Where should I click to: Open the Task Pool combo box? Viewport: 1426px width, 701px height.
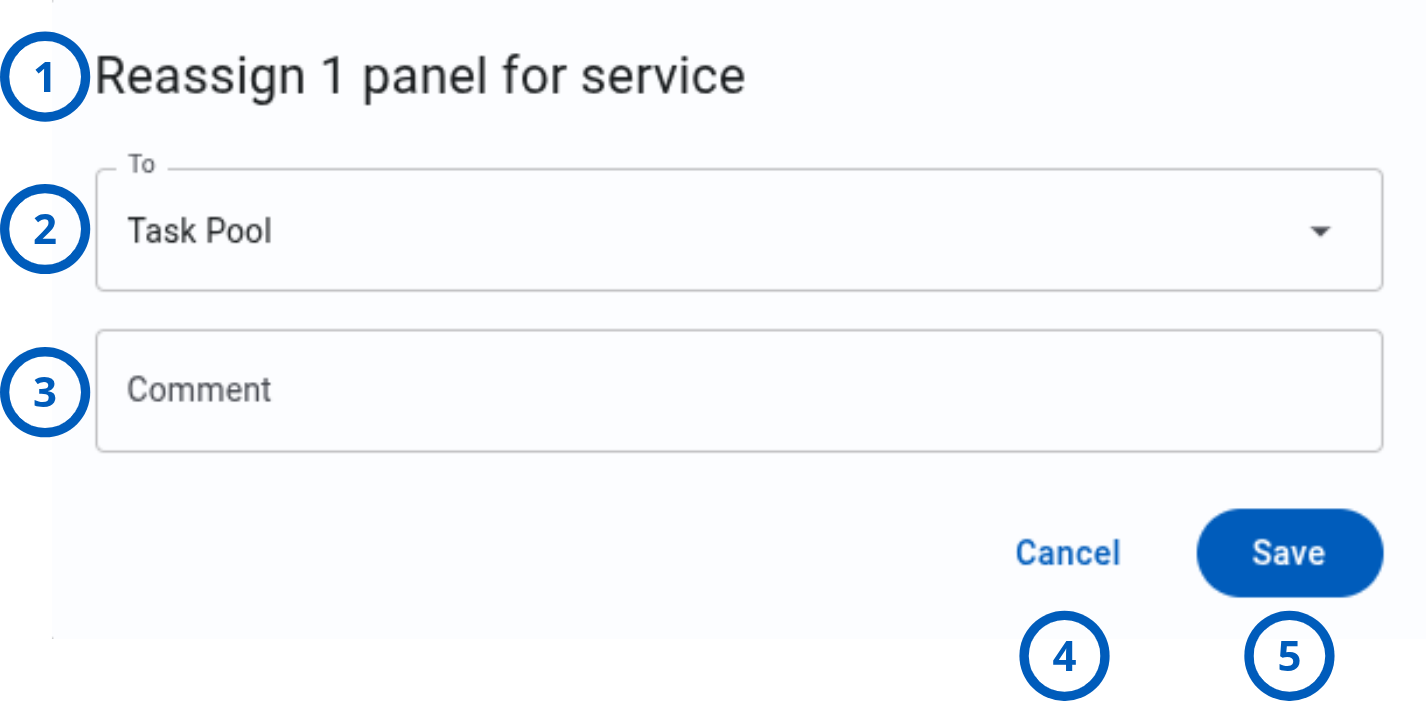(x=739, y=230)
